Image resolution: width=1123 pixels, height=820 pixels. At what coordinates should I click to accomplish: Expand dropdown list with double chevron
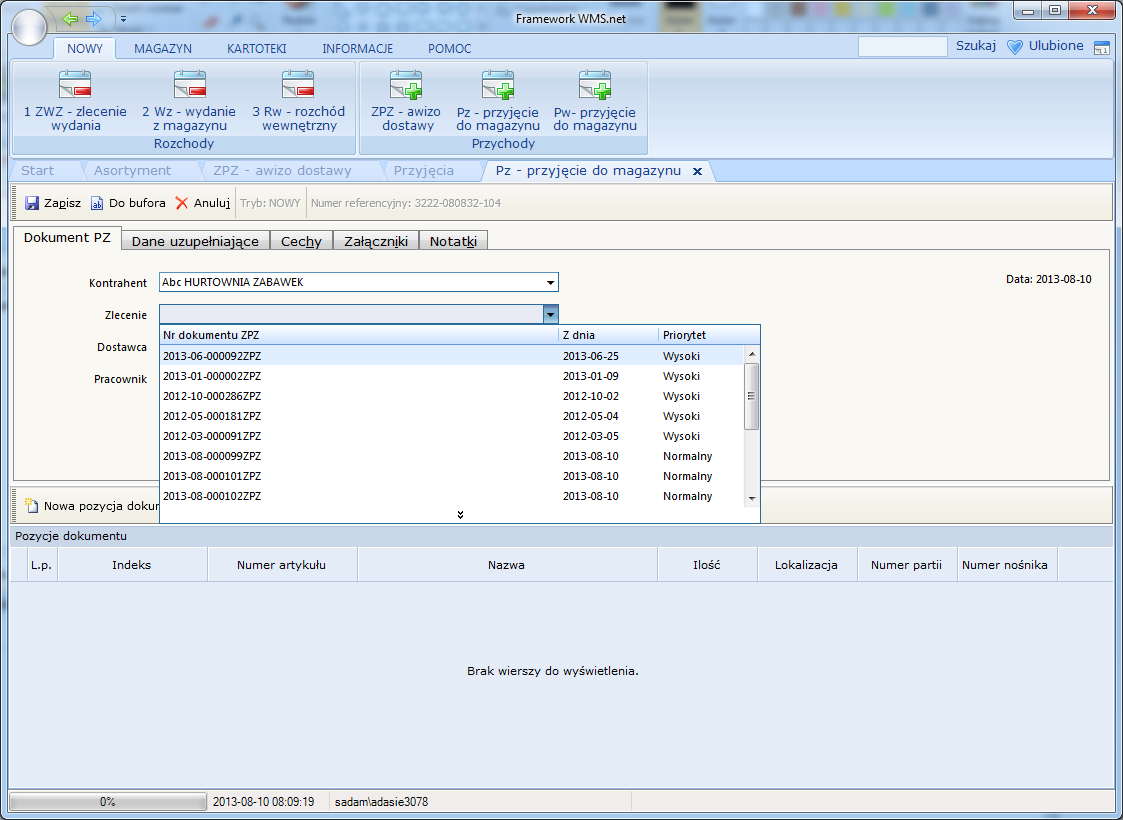click(x=460, y=515)
